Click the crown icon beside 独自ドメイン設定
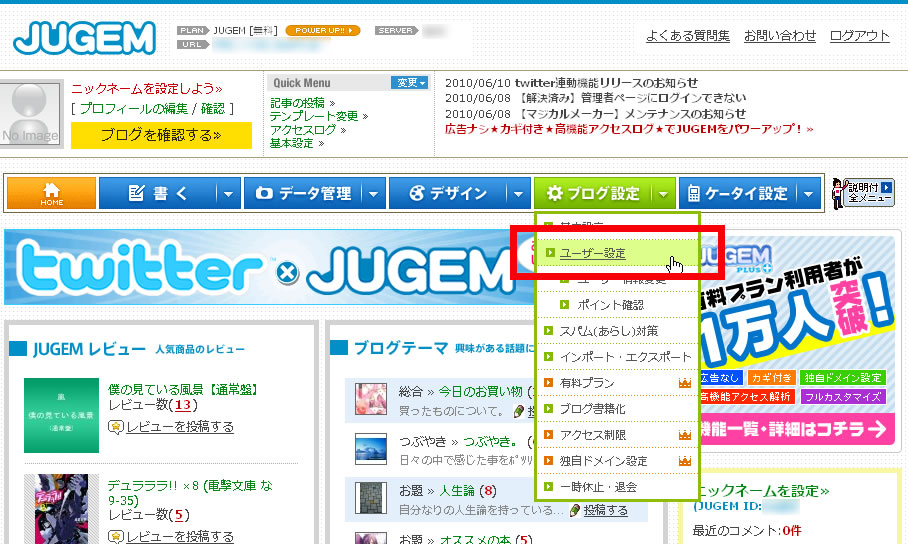The height and width of the screenshot is (544, 908). tap(685, 461)
